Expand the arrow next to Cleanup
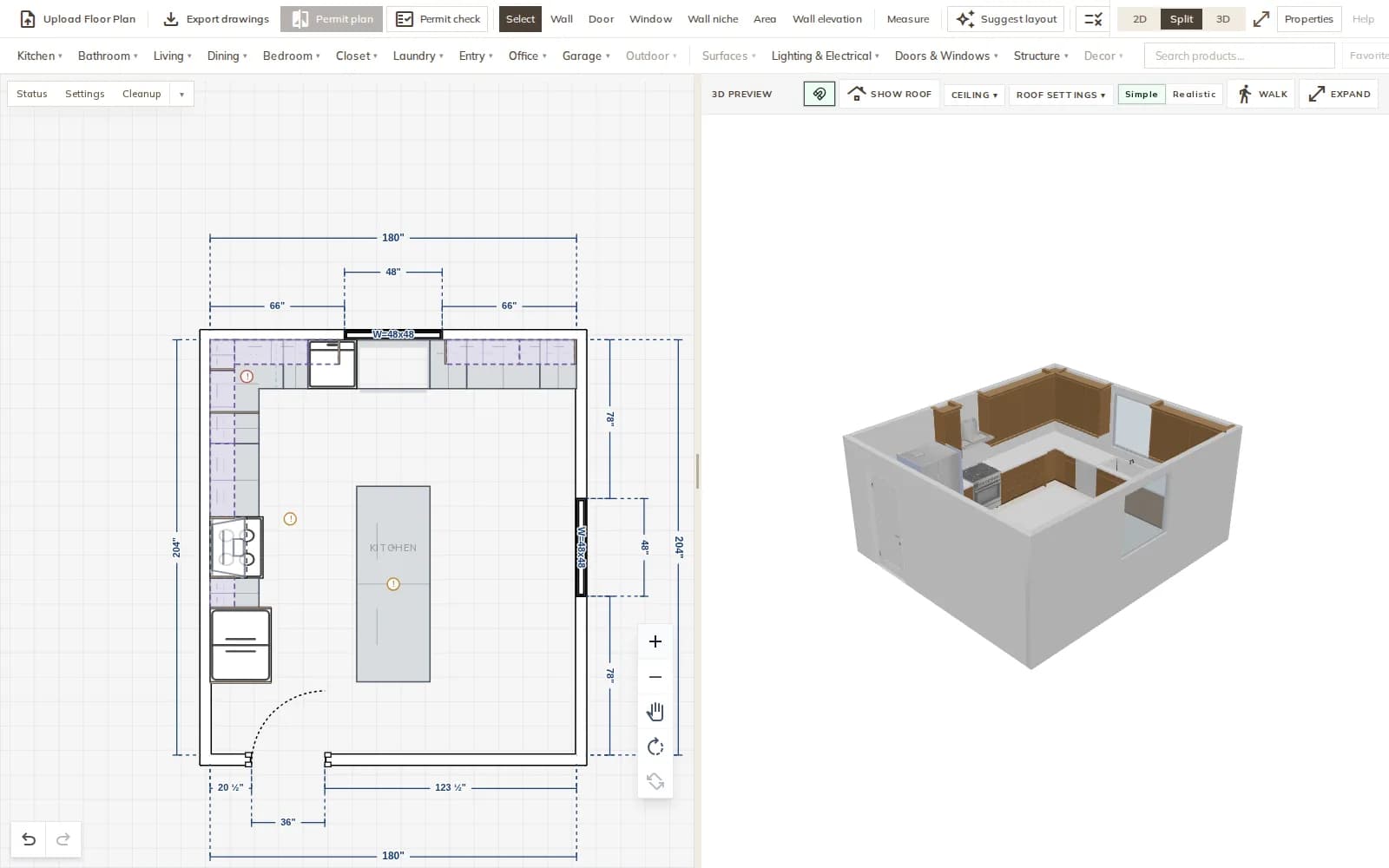This screenshot has height=868, width=1389. point(181,94)
